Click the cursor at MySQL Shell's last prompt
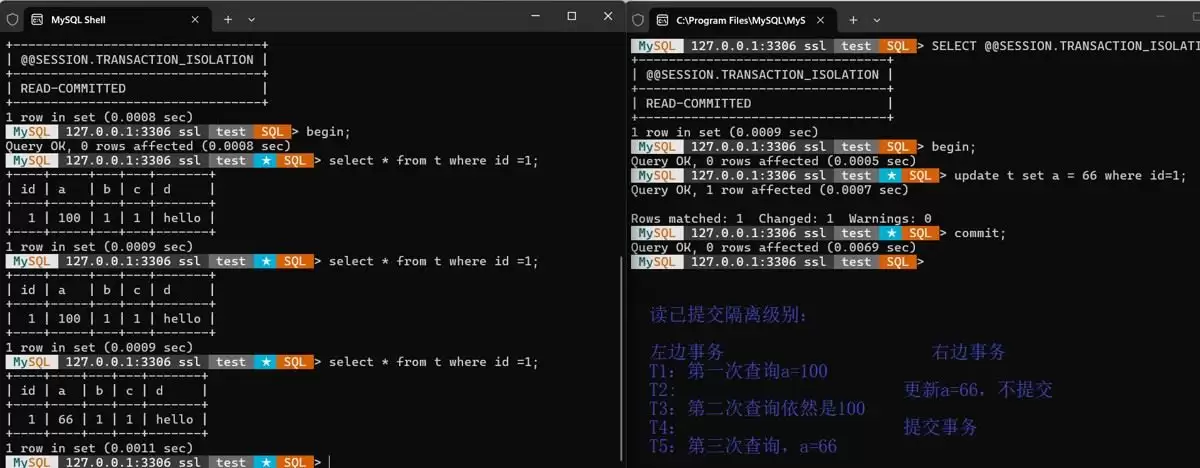 (328, 463)
